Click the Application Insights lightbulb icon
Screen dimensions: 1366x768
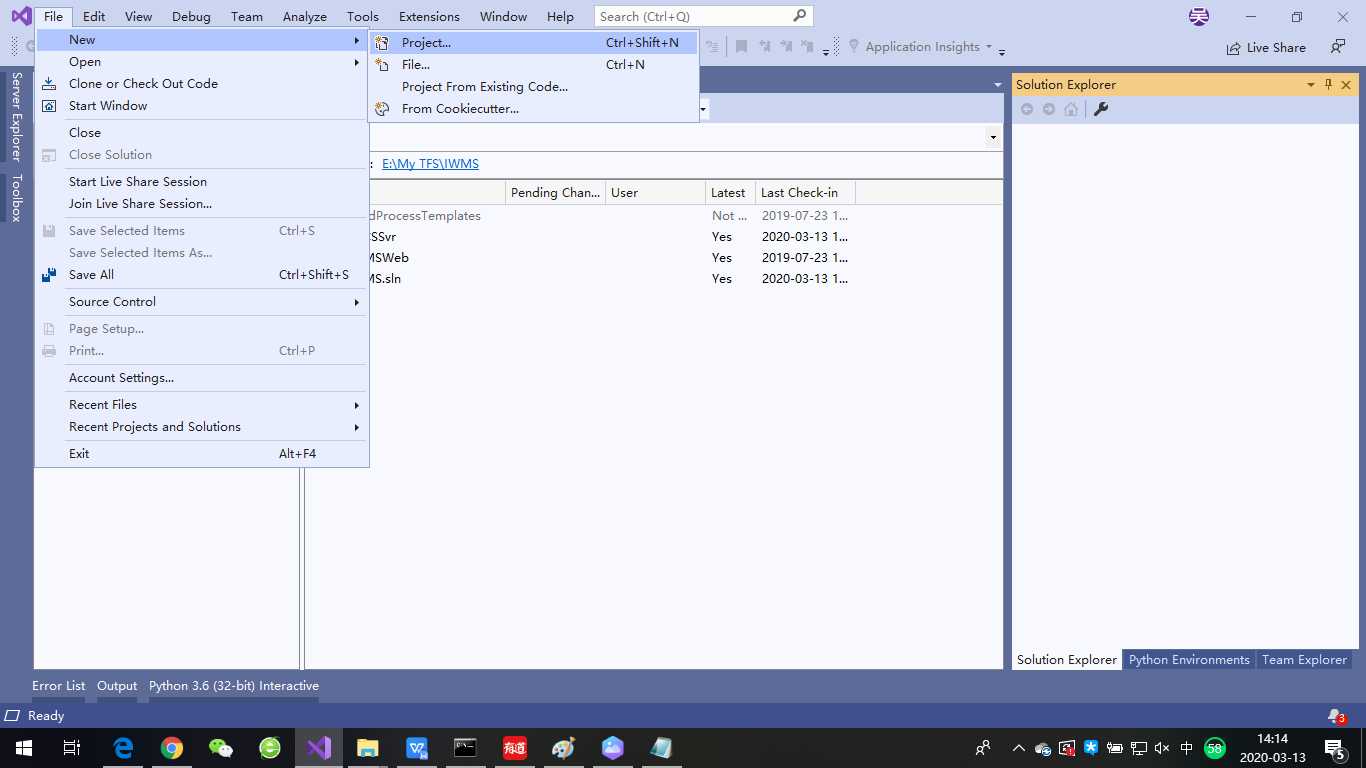[x=853, y=47]
